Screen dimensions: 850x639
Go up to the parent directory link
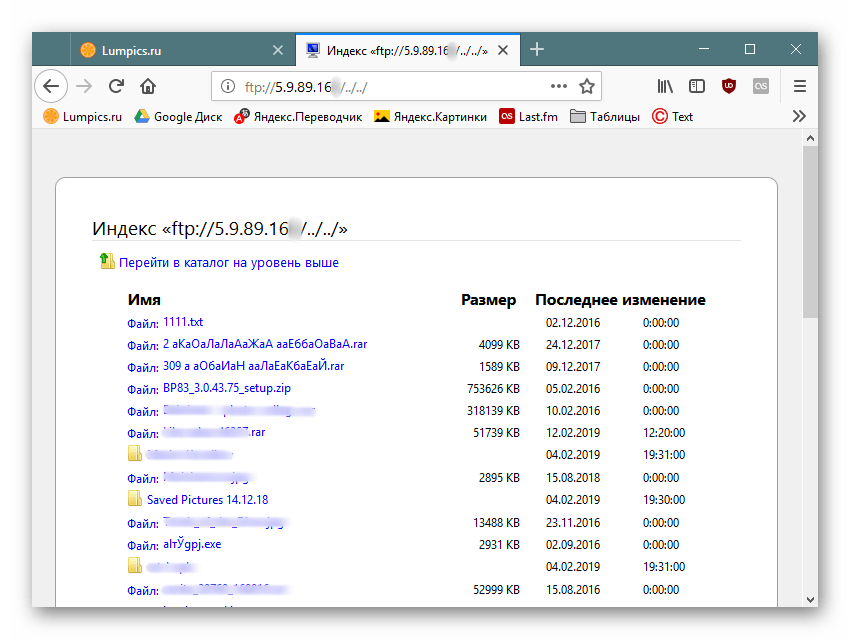coord(228,263)
